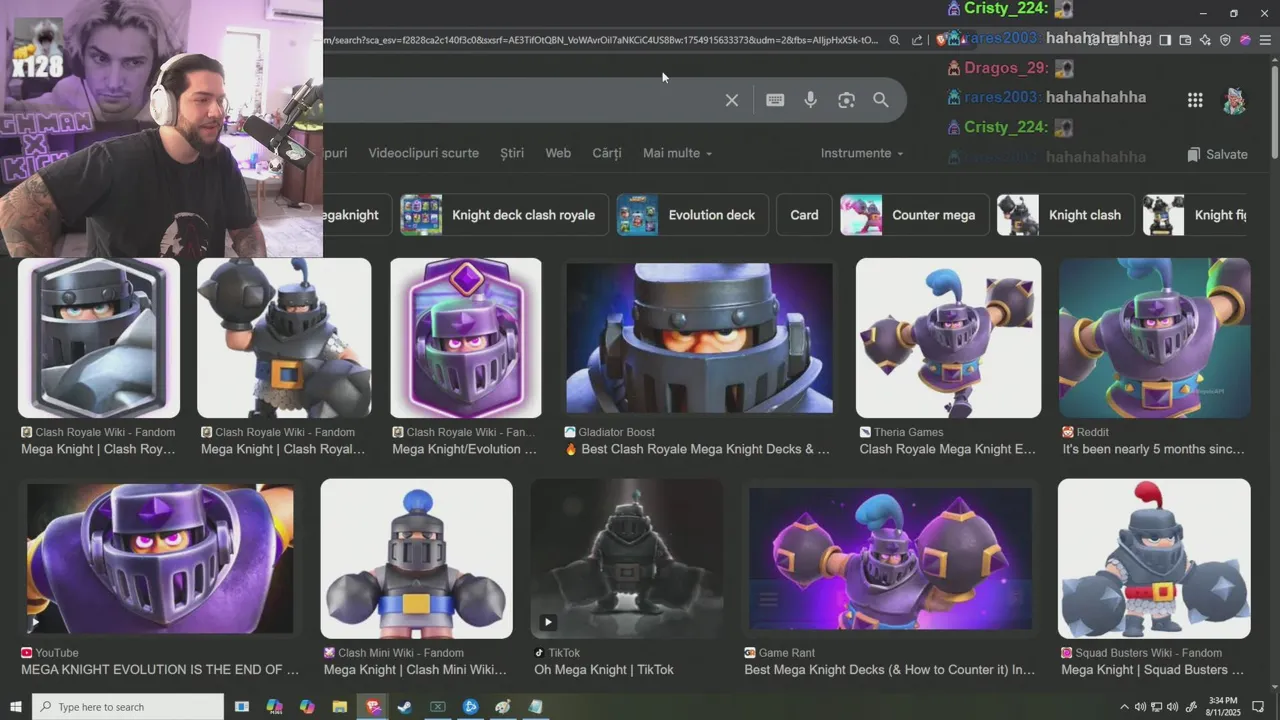Click the share page icon in address bar

(x=917, y=40)
